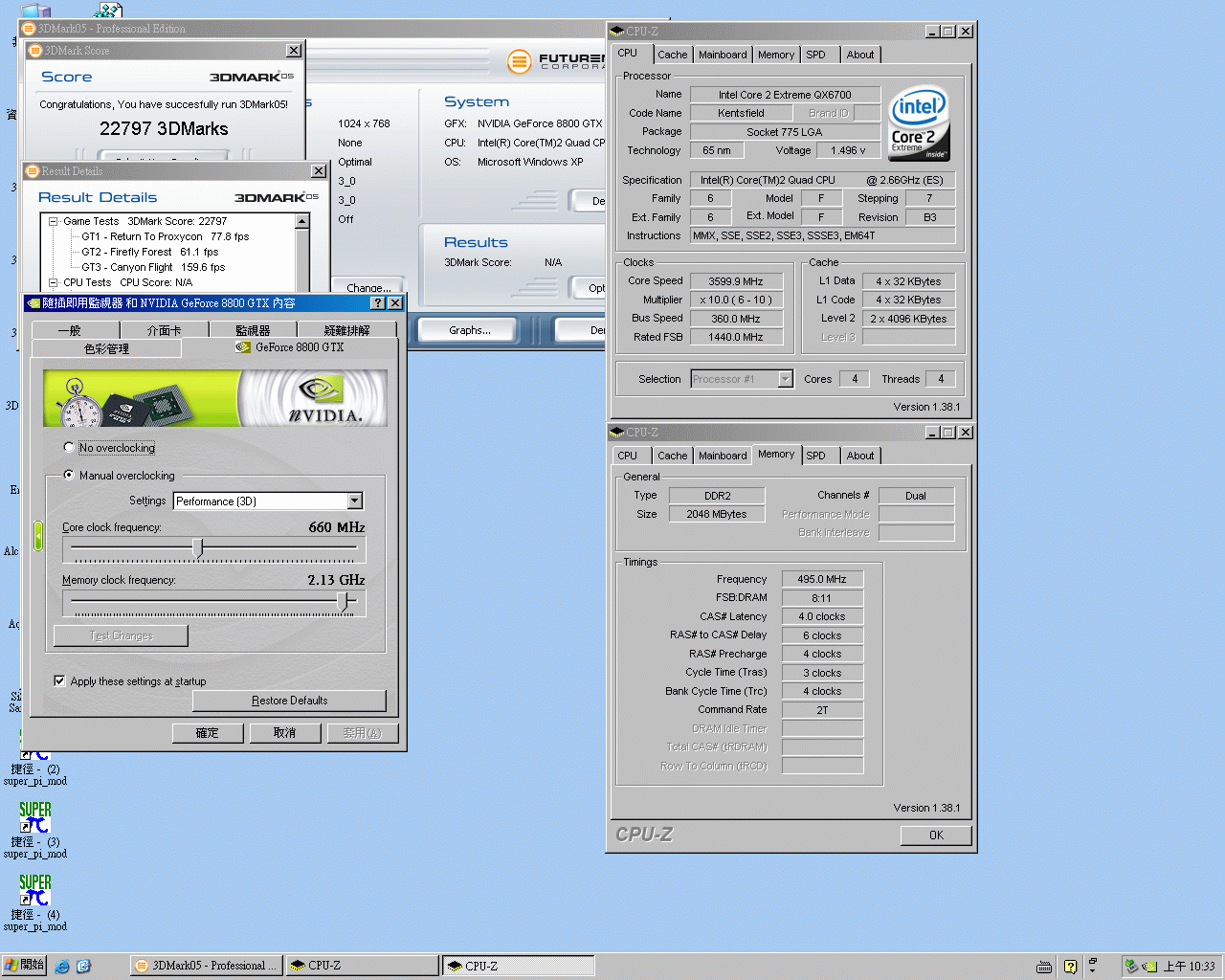Activate the second, highlighted CPU-Z taskbar button
This screenshot has width=1225, height=980.
click(x=518, y=966)
